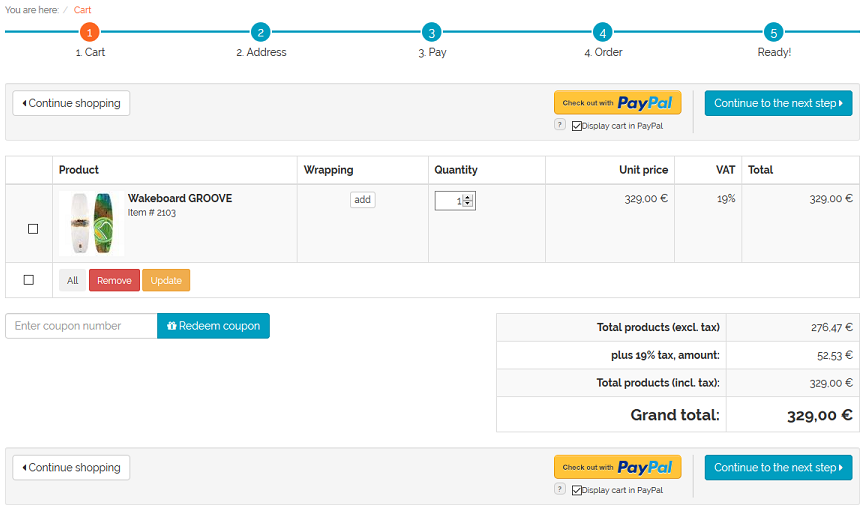Remove selected items with red Remove button

pyautogui.click(x=114, y=280)
